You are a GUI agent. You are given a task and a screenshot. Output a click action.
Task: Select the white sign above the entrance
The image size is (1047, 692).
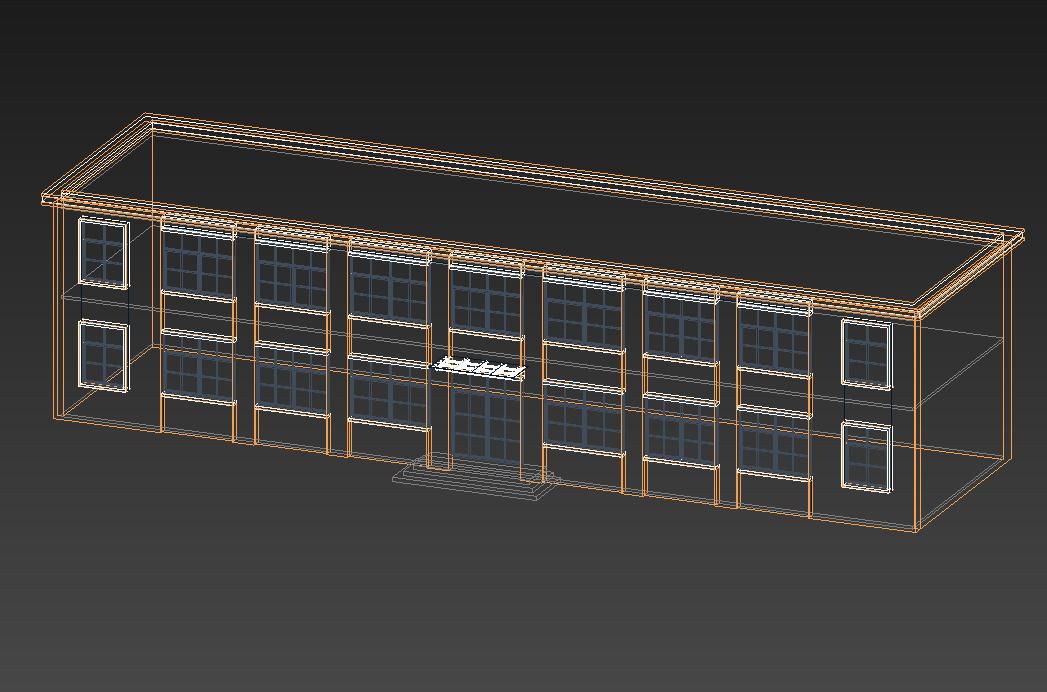480,368
